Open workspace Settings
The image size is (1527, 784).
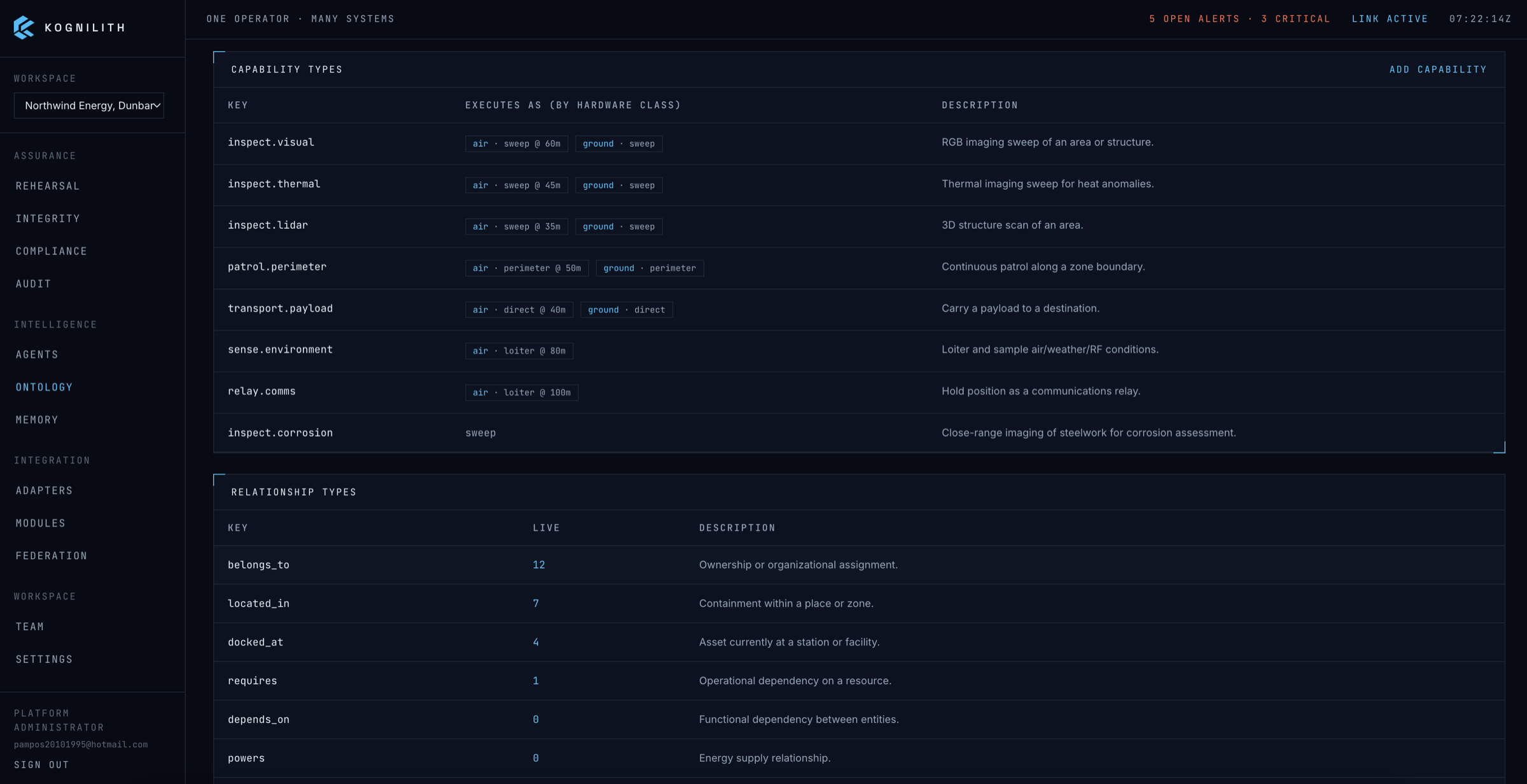44,659
